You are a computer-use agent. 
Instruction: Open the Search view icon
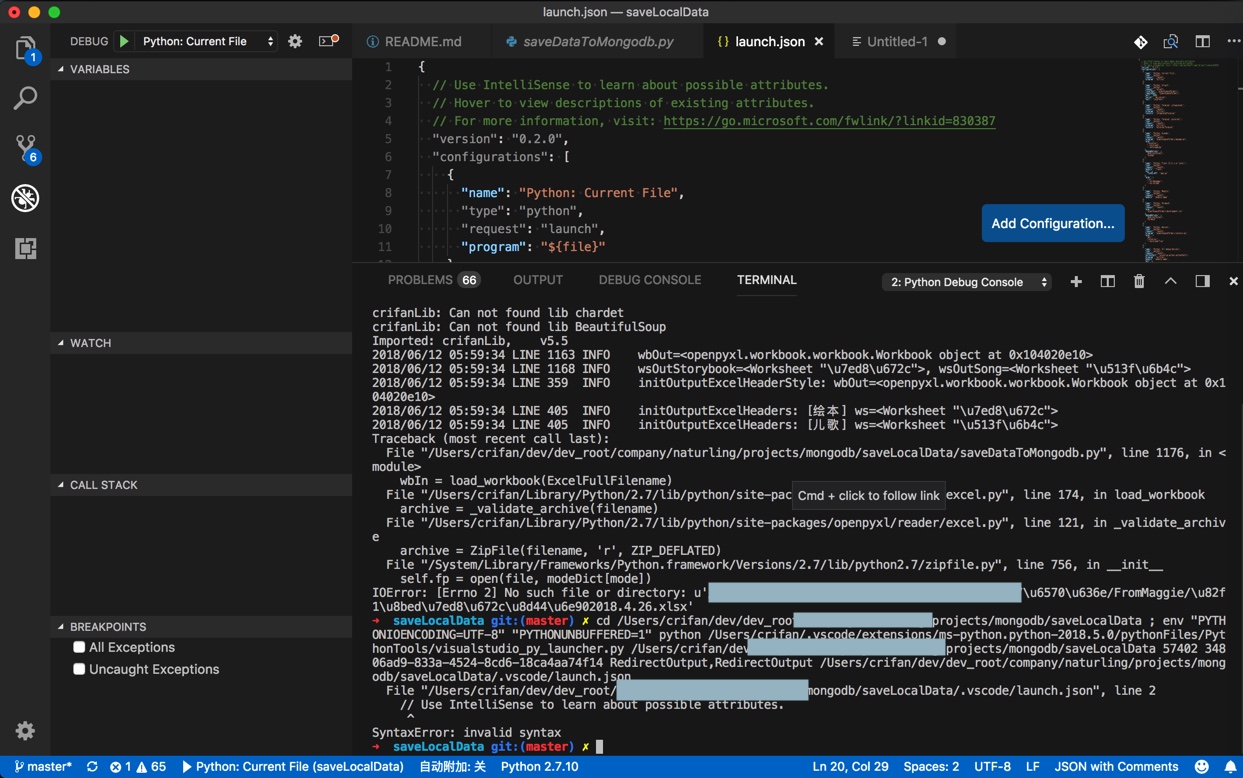click(x=25, y=98)
